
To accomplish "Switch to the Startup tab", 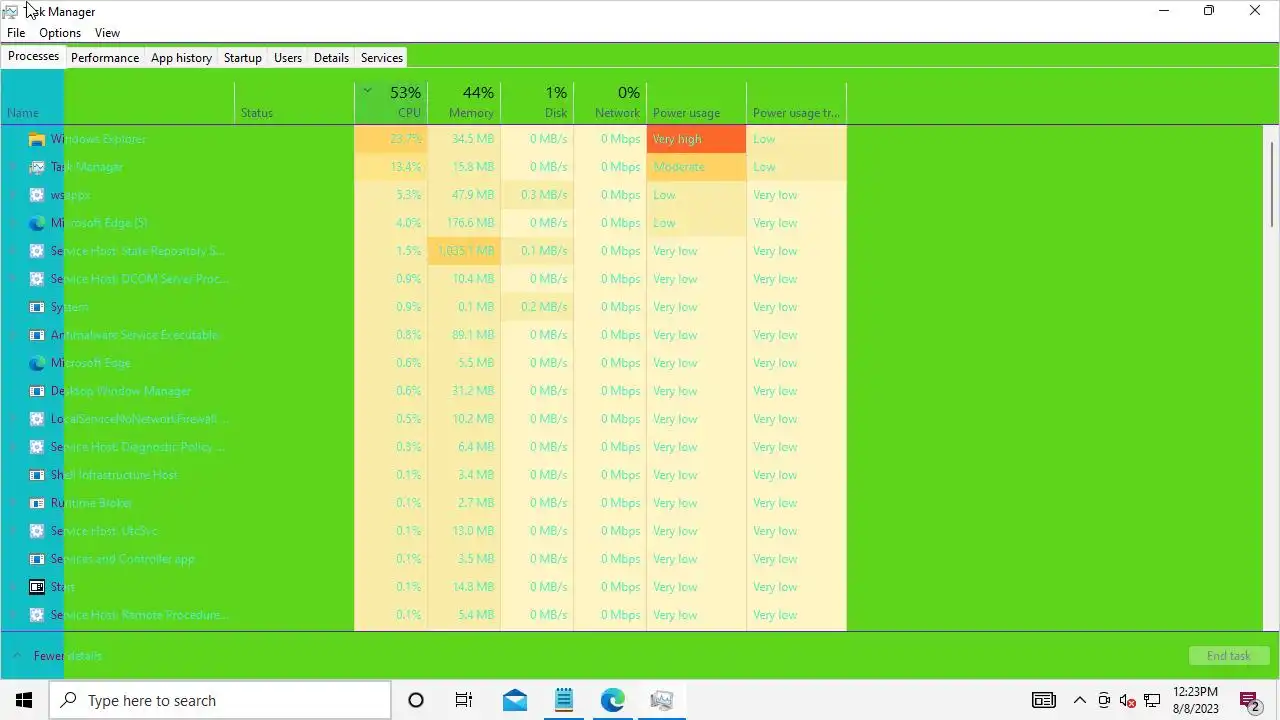I will 242,58.
